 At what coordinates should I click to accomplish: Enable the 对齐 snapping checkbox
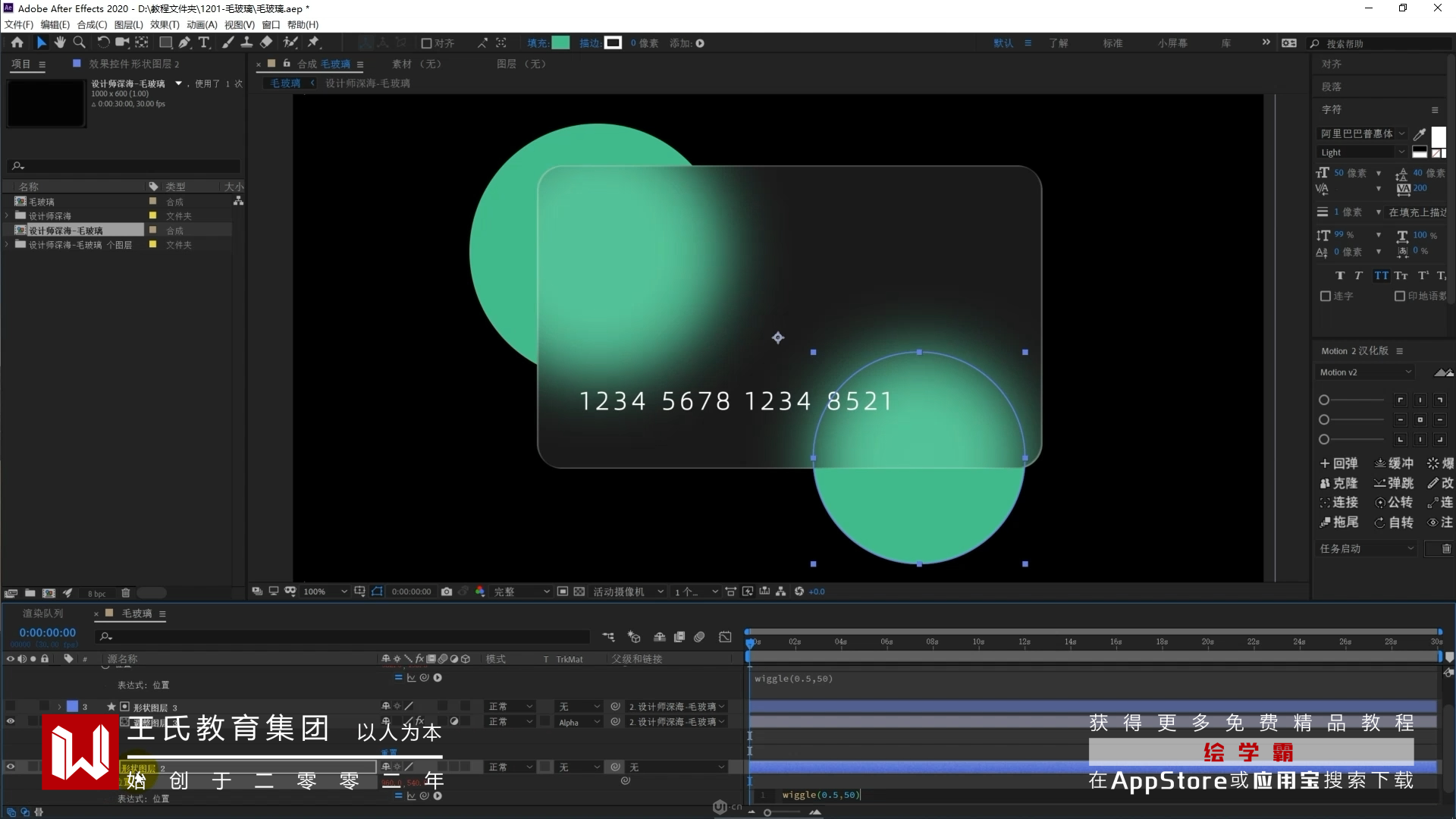(x=426, y=43)
